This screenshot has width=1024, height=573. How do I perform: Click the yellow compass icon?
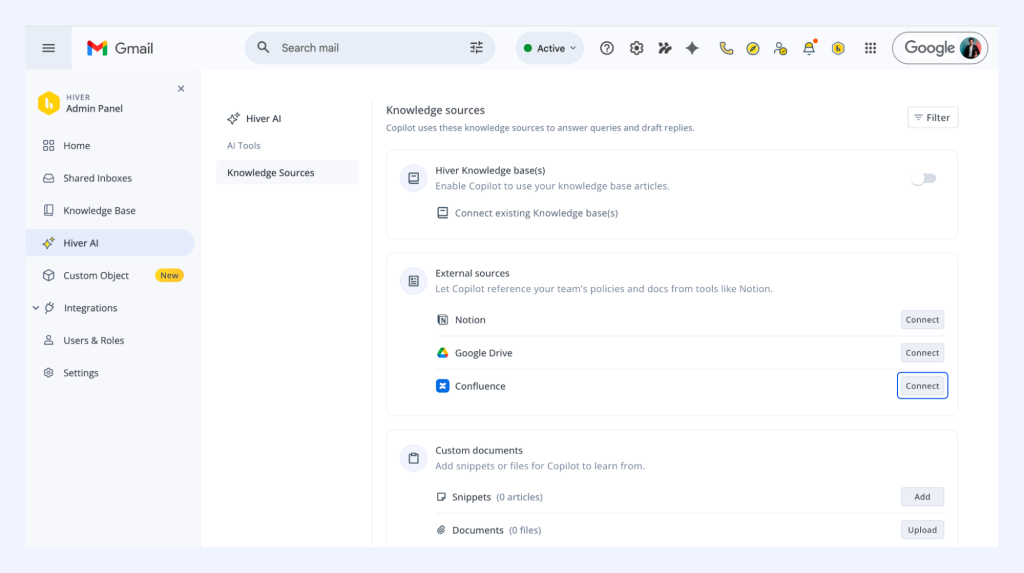[753, 48]
